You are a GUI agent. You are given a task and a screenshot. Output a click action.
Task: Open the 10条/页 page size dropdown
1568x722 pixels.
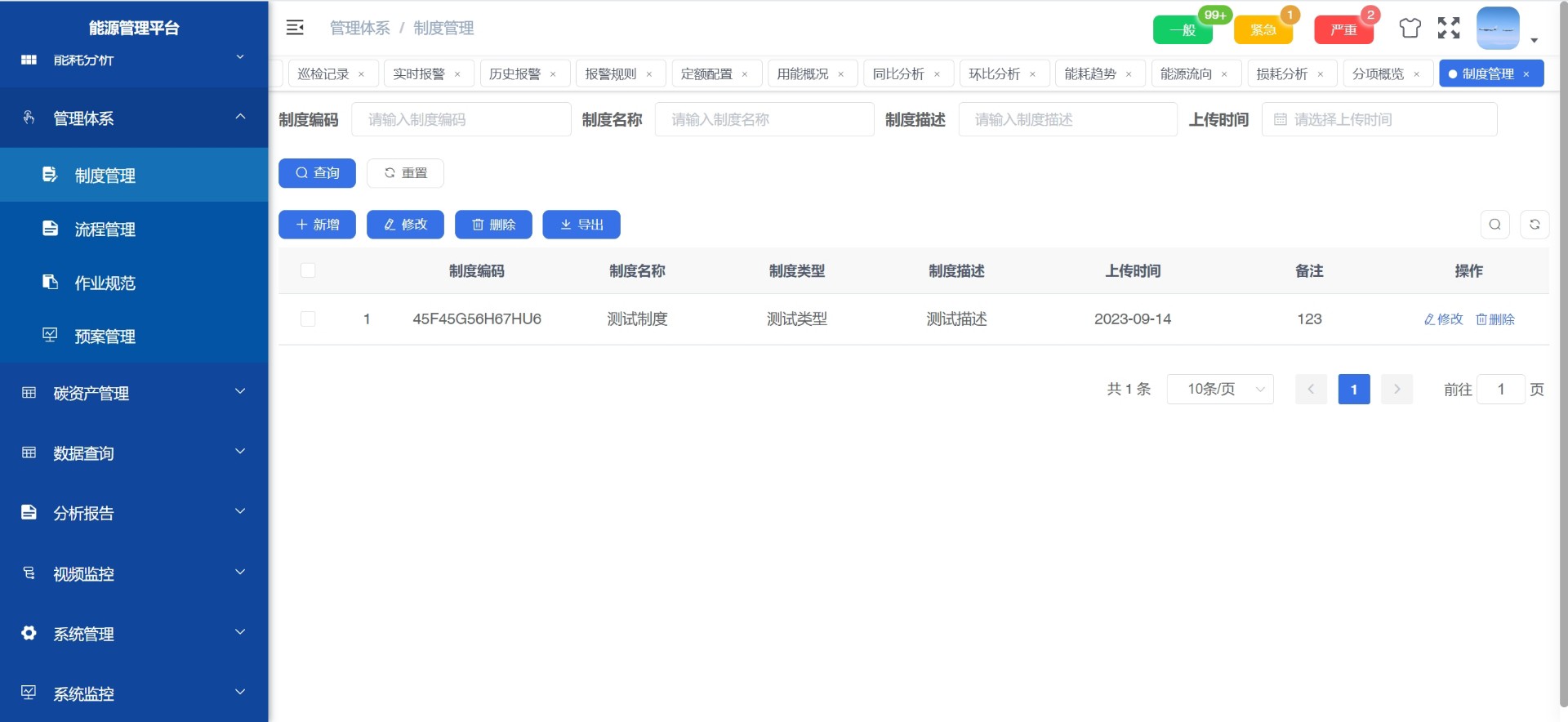1220,390
